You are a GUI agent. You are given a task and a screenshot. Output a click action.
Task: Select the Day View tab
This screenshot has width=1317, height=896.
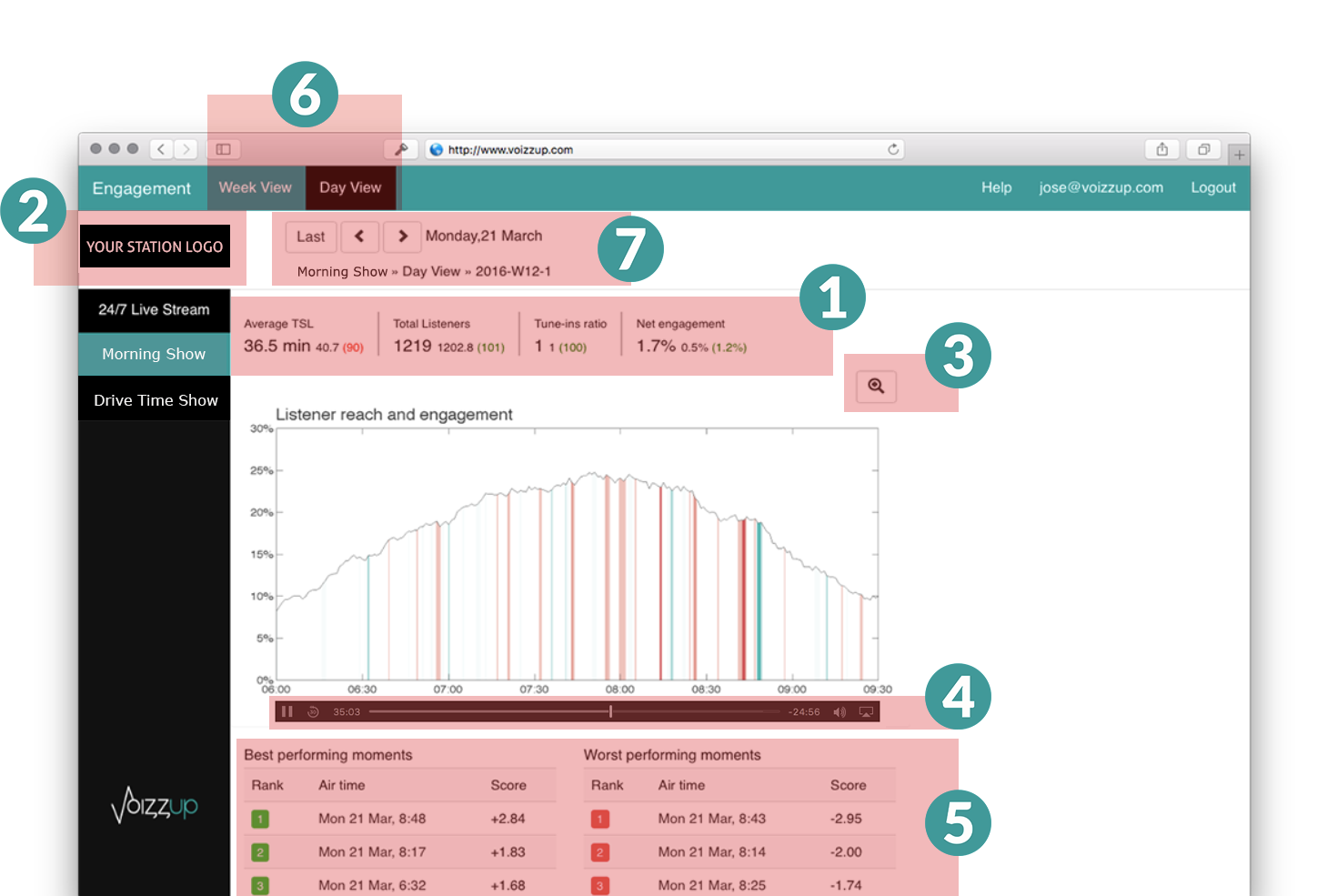(x=350, y=187)
